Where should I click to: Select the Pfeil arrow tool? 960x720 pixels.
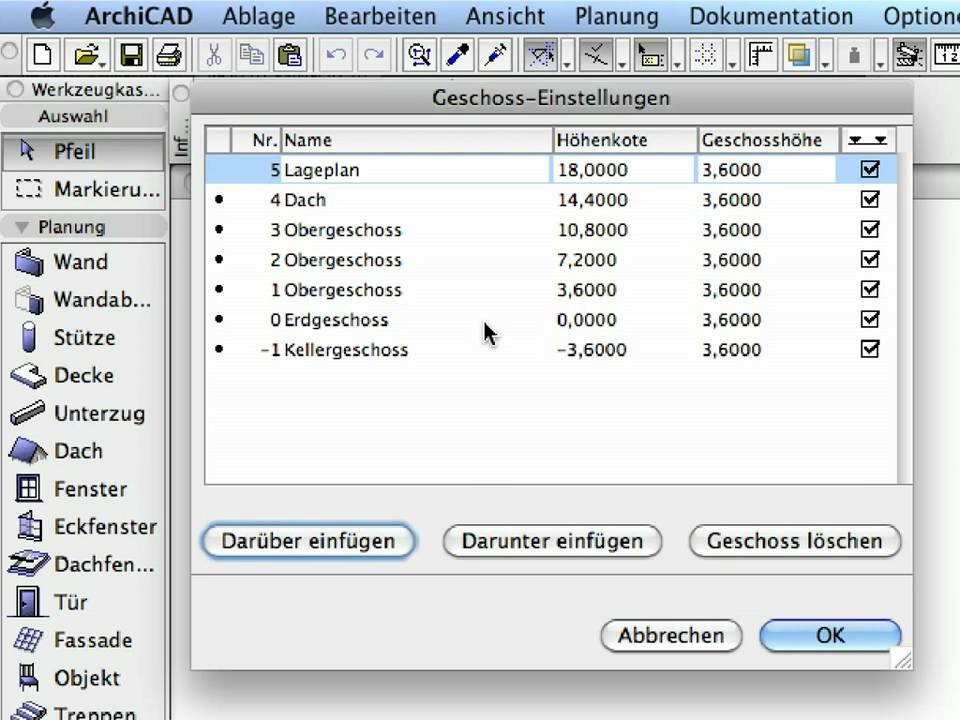point(84,151)
